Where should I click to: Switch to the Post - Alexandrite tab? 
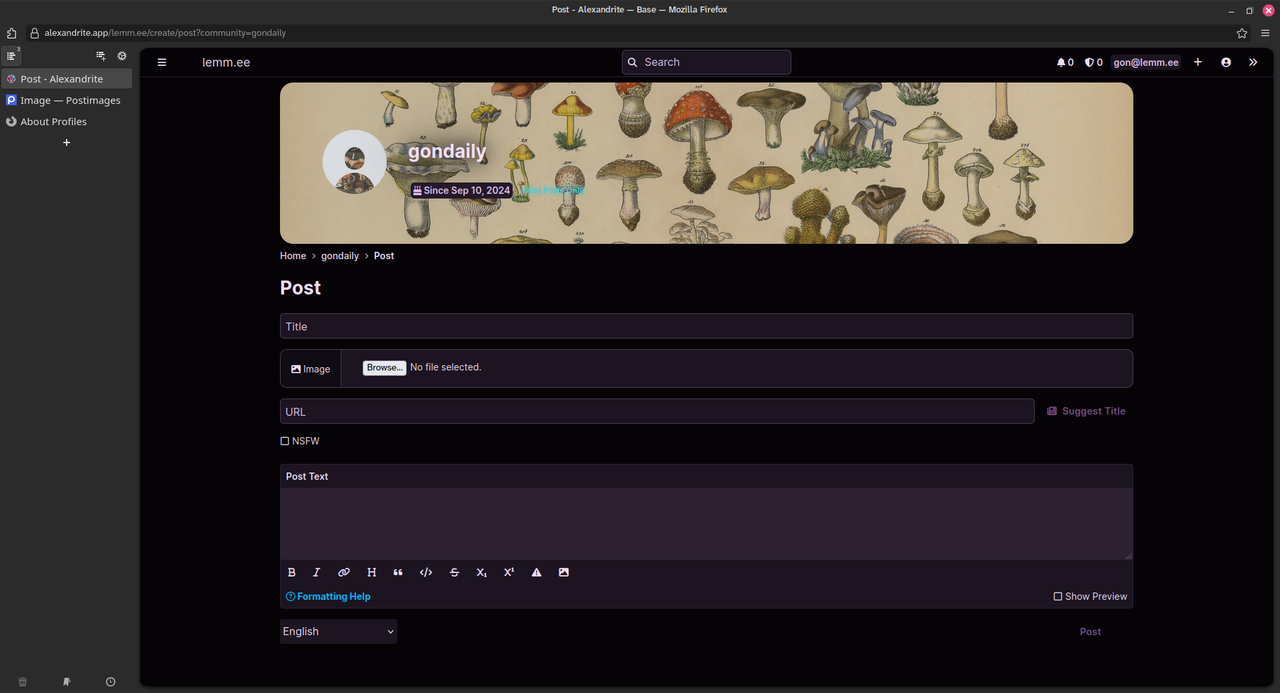click(x=66, y=79)
